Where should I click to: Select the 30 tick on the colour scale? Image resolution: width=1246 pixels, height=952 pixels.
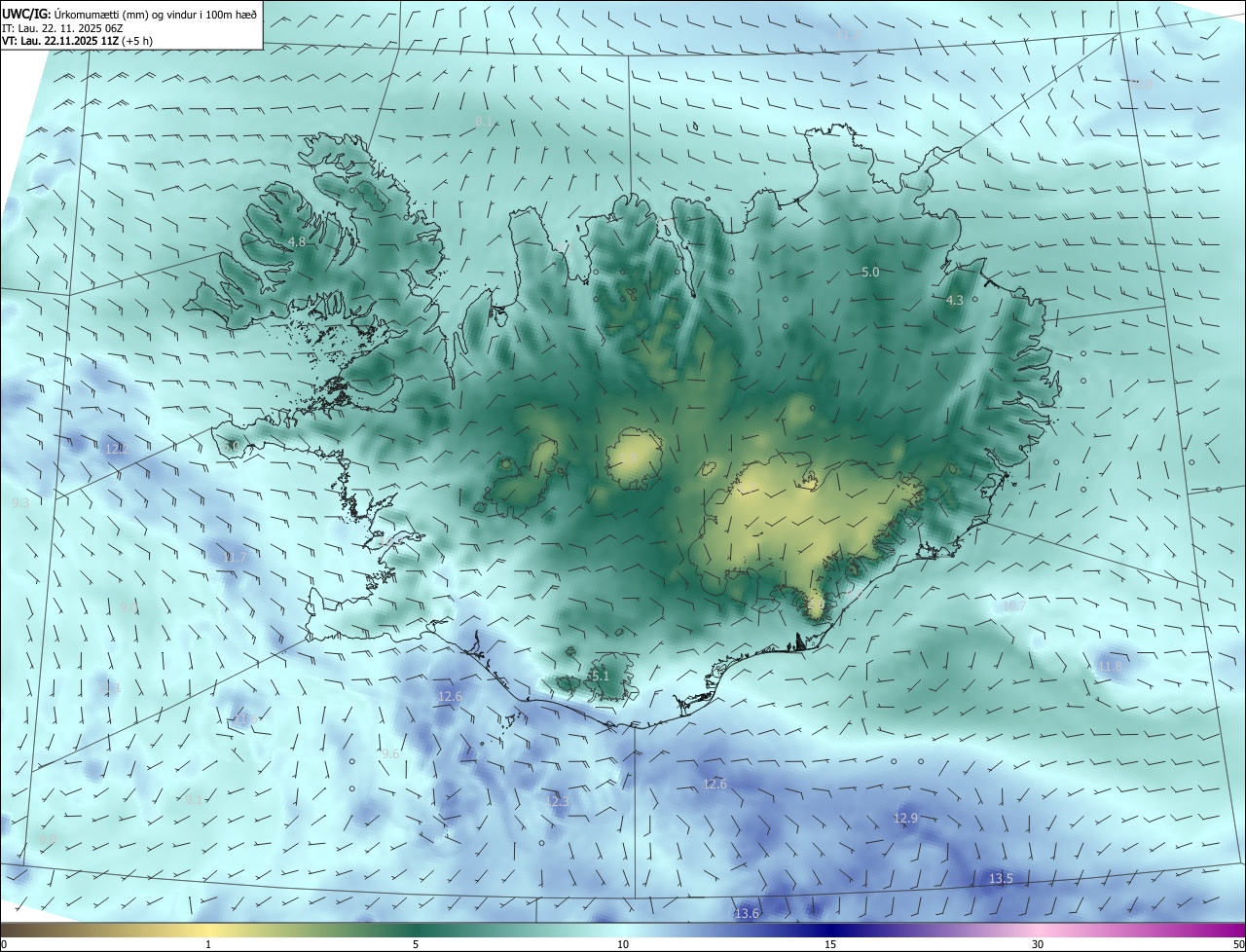(x=1038, y=944)
